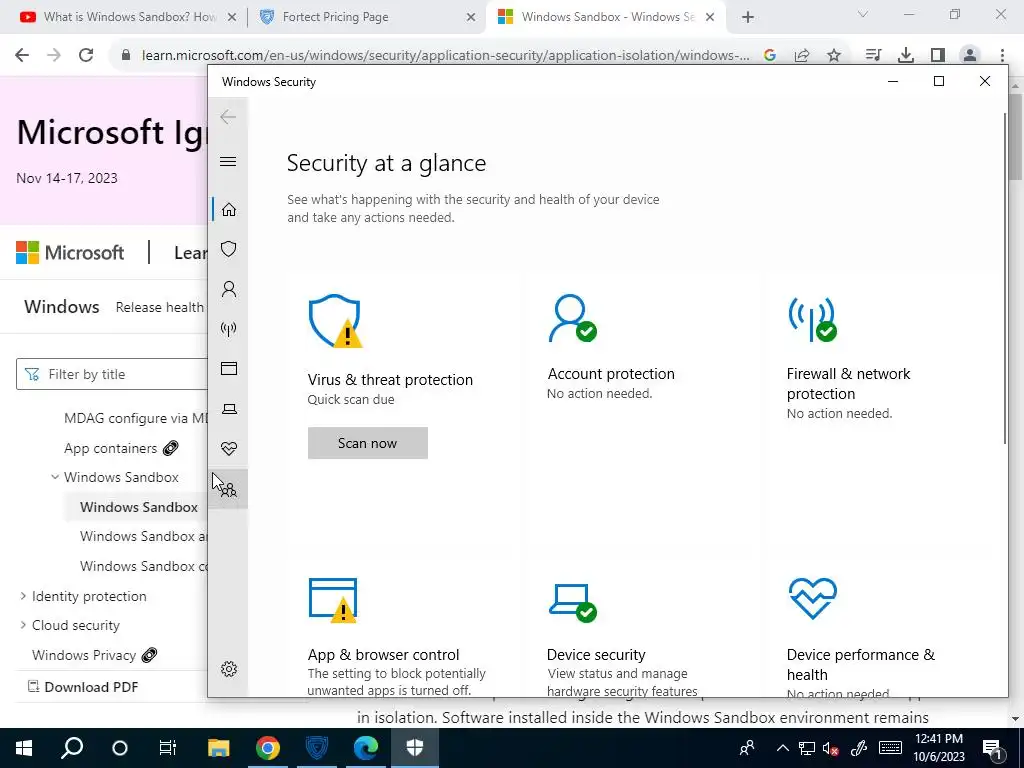
Task: Close the Fortect Pricing Page tab
Action: click(471, 18)
